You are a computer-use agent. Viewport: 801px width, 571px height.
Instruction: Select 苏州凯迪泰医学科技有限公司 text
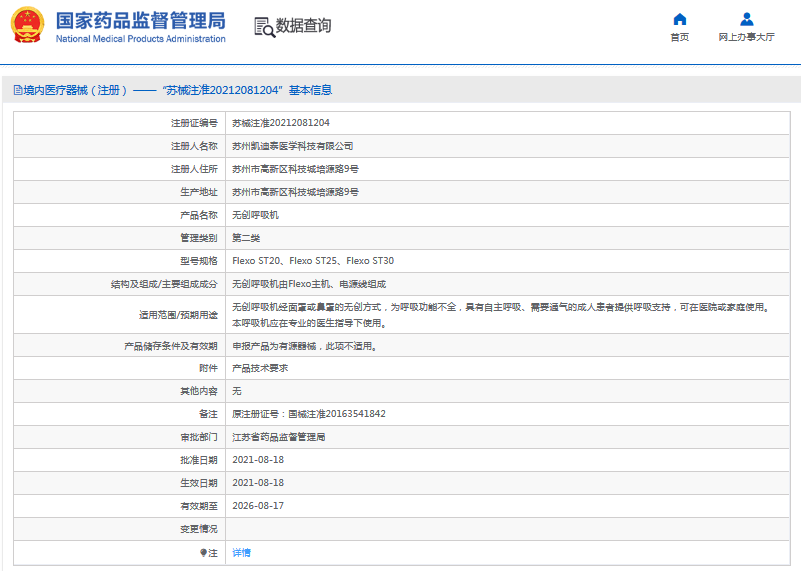click(x=293, y=146)
